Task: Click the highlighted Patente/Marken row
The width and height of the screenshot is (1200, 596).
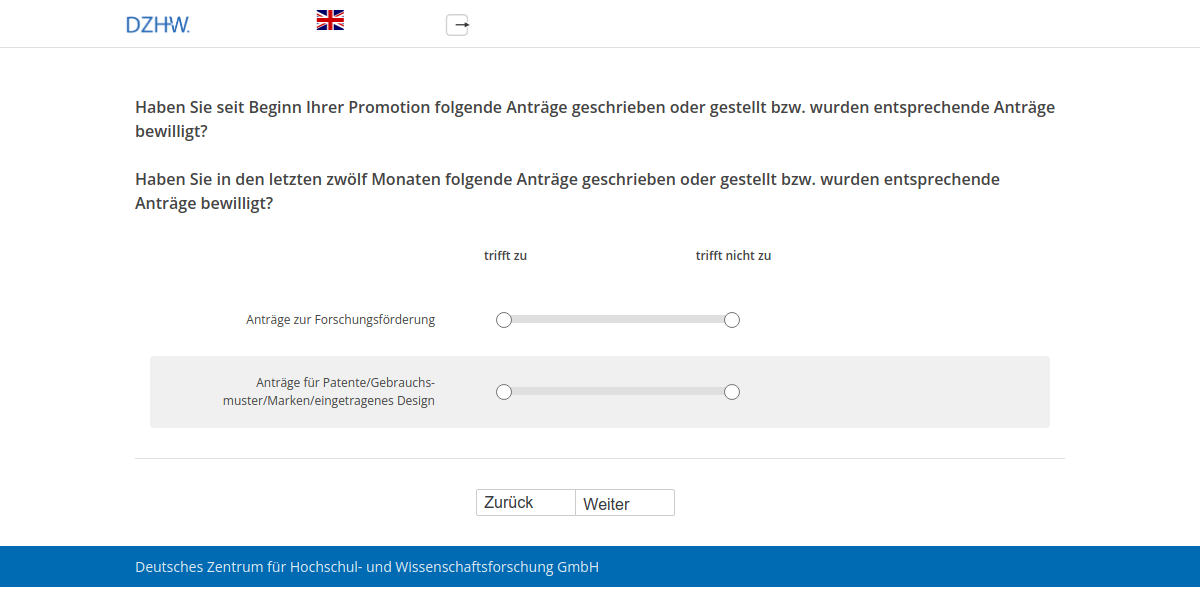Action: 600,392
